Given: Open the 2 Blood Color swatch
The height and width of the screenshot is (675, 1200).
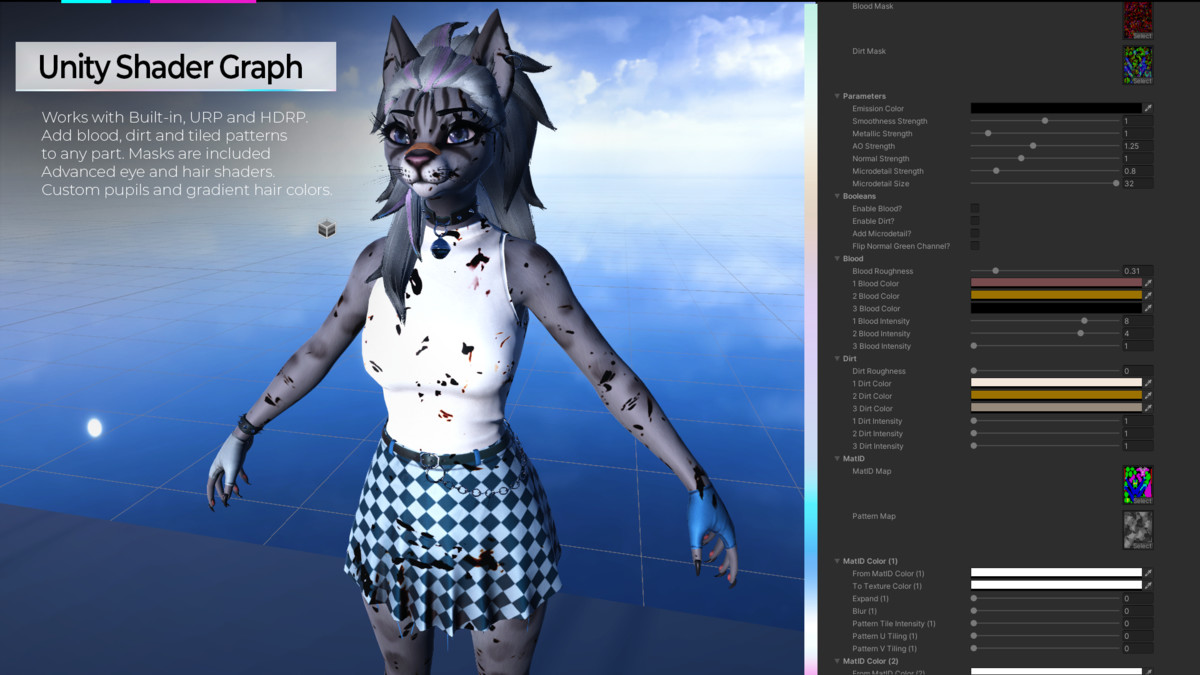Looking at the screenshot, I should click(1056, 296).
